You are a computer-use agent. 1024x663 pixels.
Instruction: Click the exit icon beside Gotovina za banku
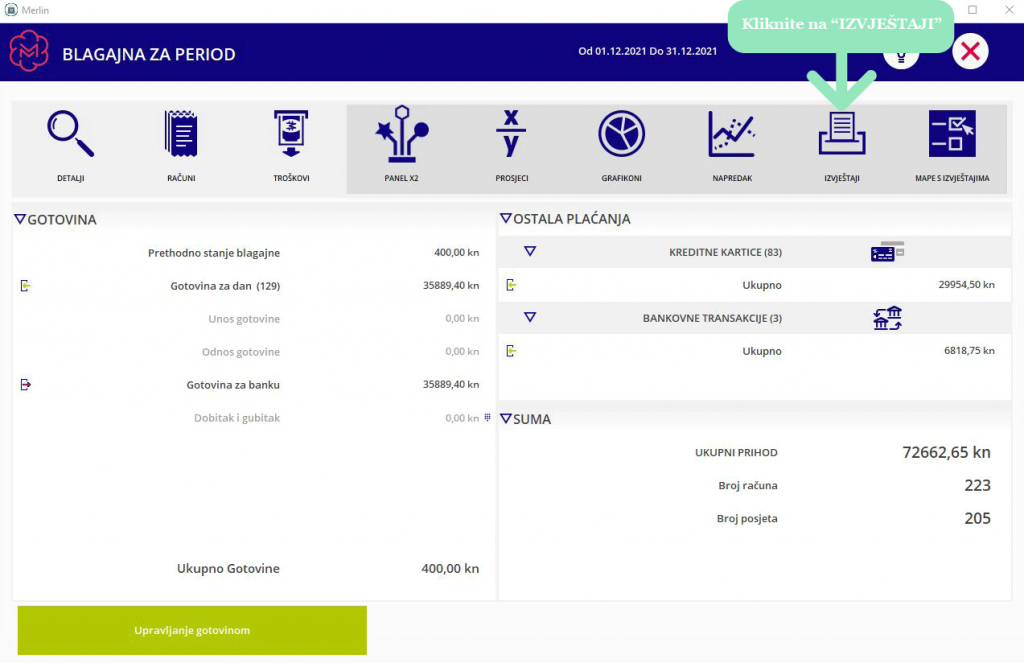click(x=25, y=384)
